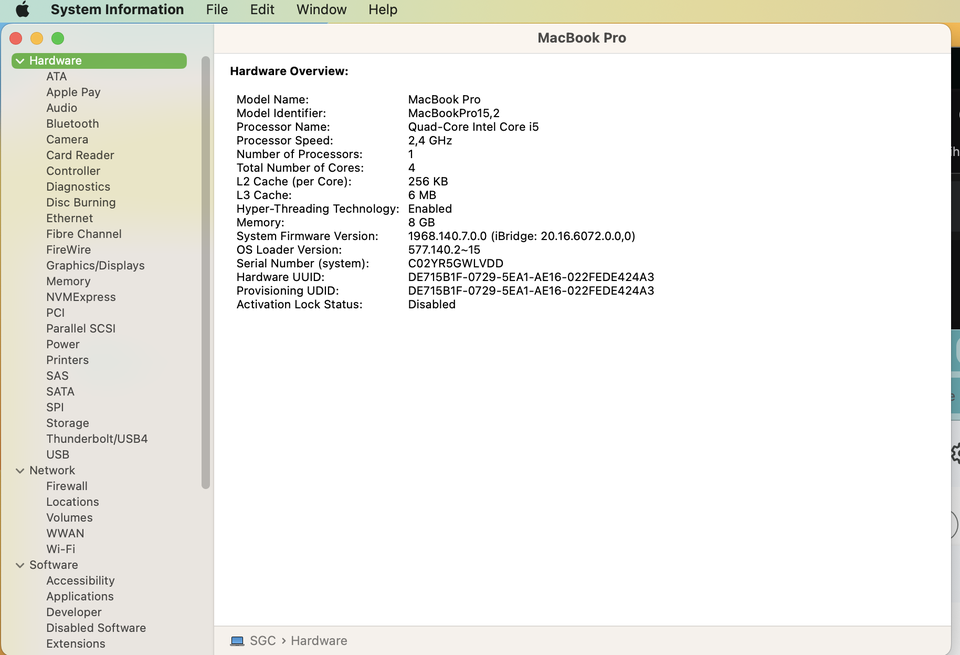Select ATA in the sidebar
This screenshot has height=655, width=960.
pos(56,77)
